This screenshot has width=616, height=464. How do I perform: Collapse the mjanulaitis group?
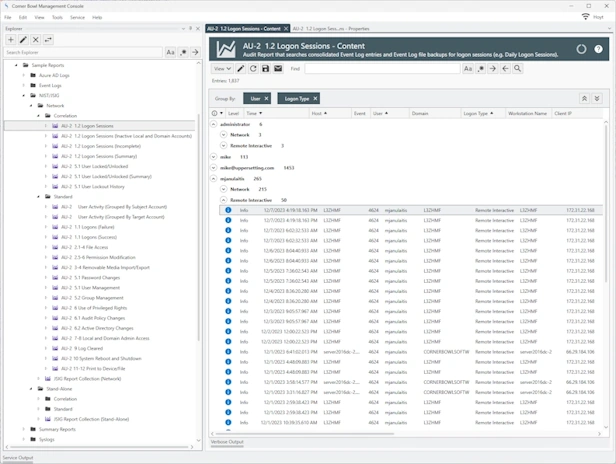pos(213,179)
